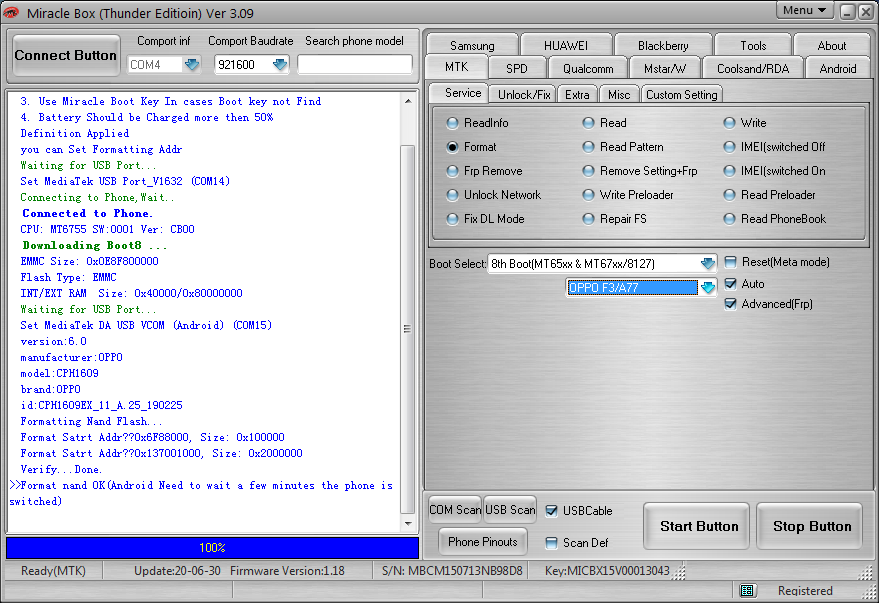Switch to the MTK tab

tap(456, 67)
